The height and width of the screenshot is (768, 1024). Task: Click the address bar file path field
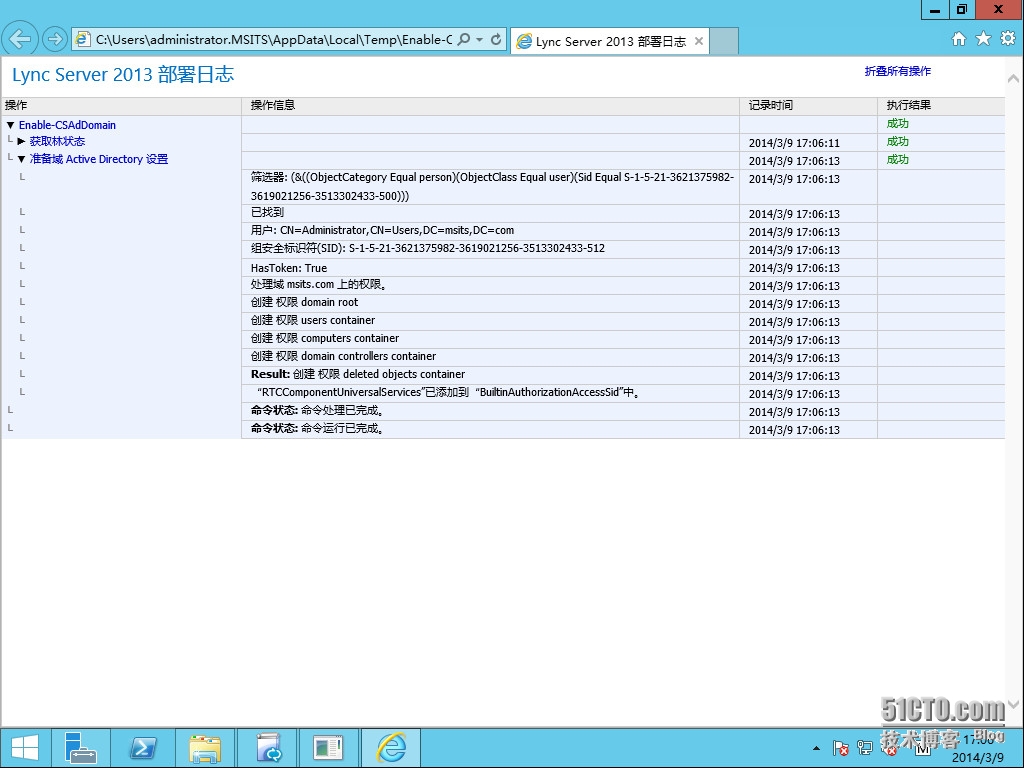274,39
